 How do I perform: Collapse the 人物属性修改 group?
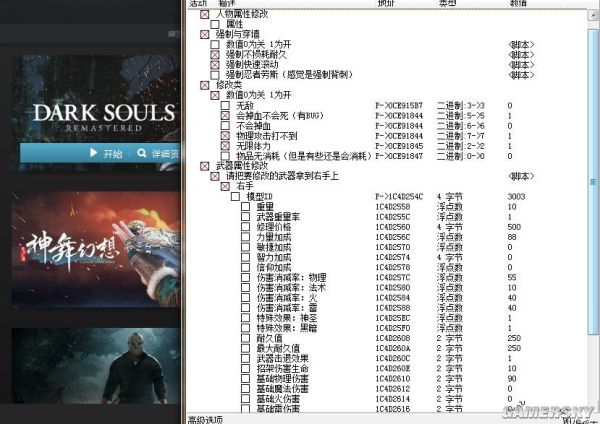click(x=205, y=14)
